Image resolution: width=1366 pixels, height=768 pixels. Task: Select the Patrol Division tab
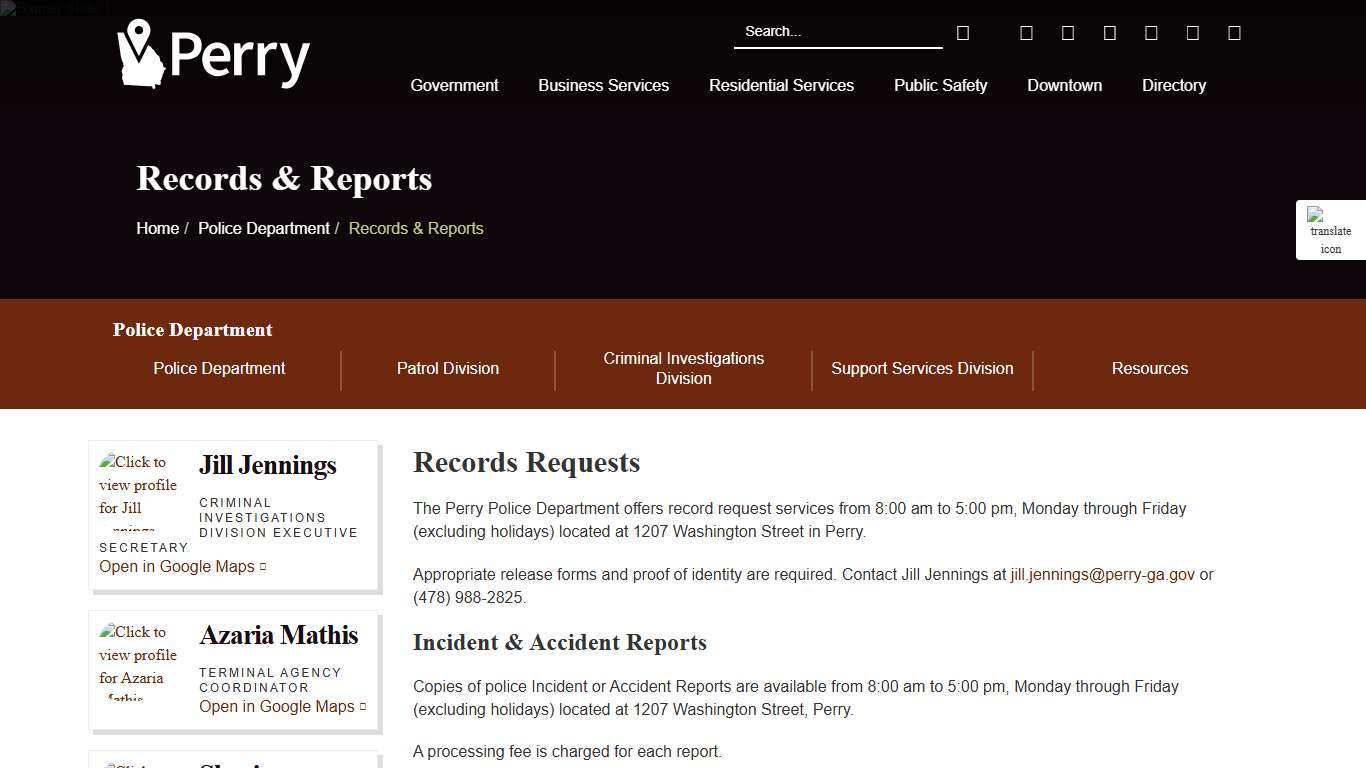447,369
